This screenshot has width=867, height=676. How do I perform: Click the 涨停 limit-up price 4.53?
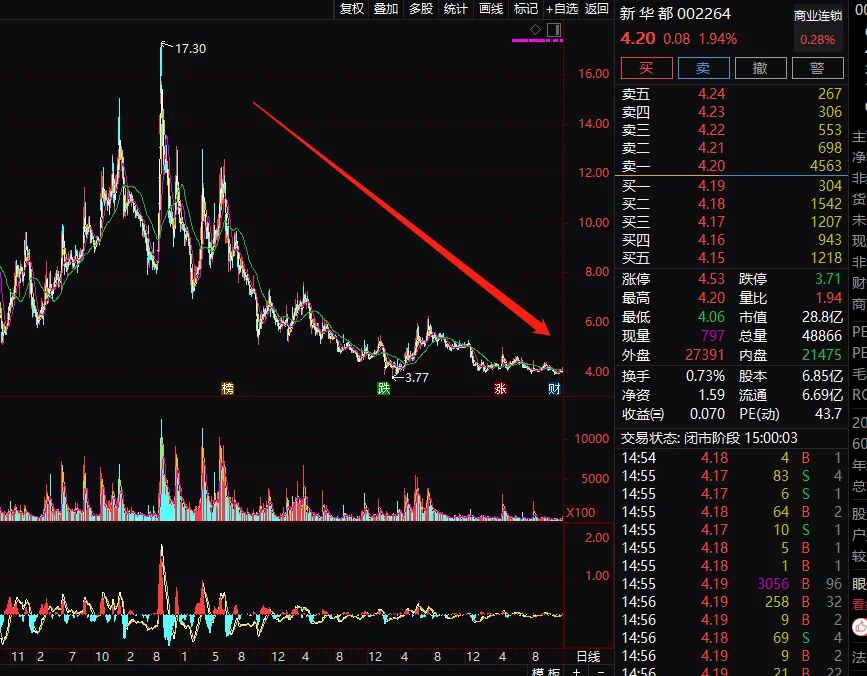click(x=711, y=279)
